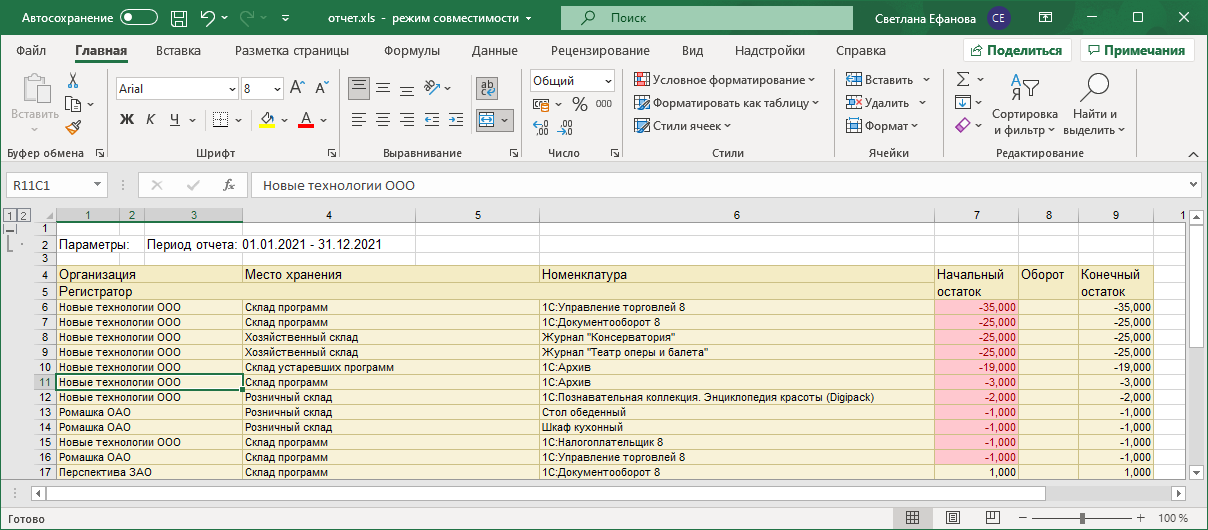Center text horizontally
Image resolution: width=1208 pixels, height=530 pixels.
point(382,120)
